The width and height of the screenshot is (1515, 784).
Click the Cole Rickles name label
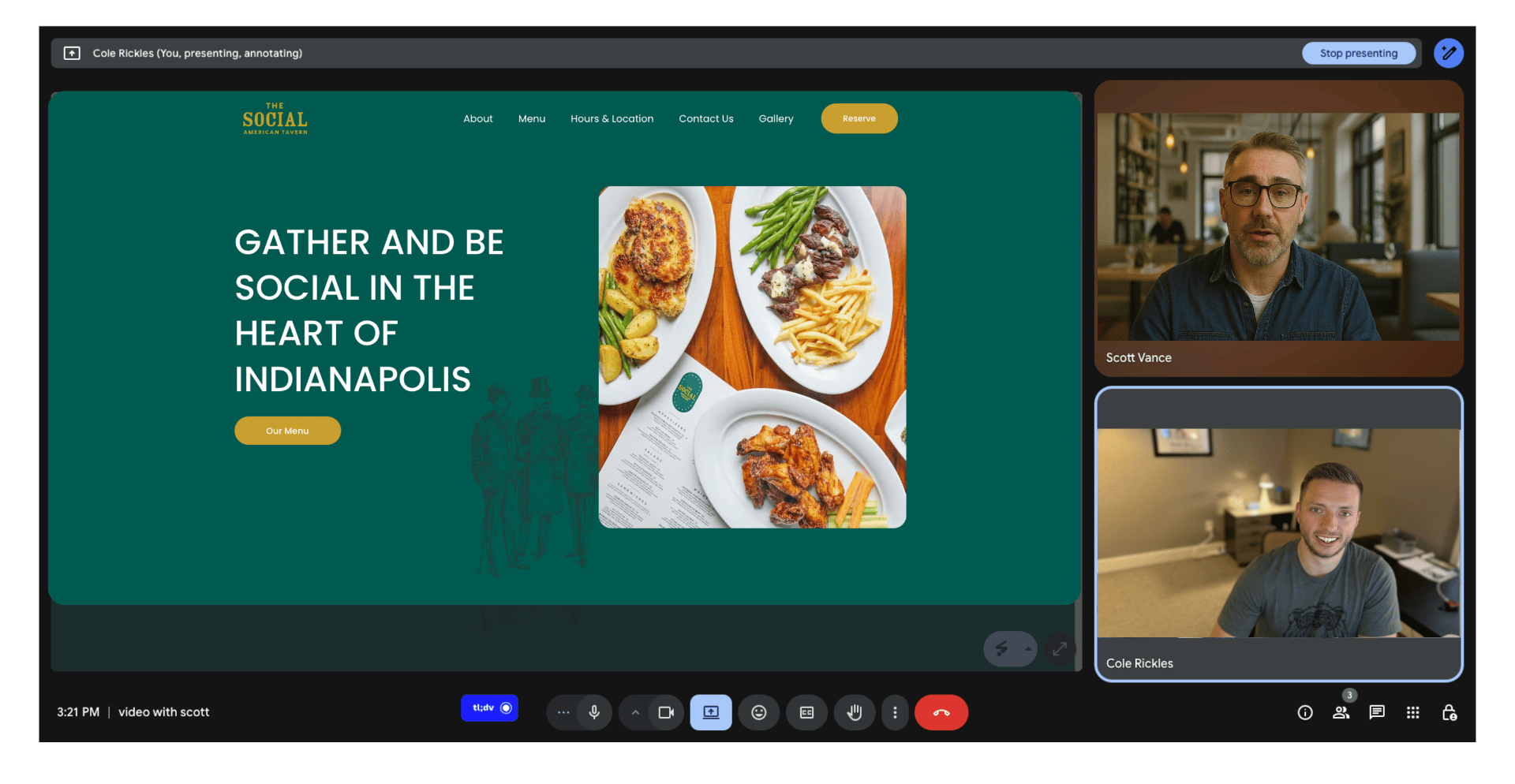tap(1139, 663)
